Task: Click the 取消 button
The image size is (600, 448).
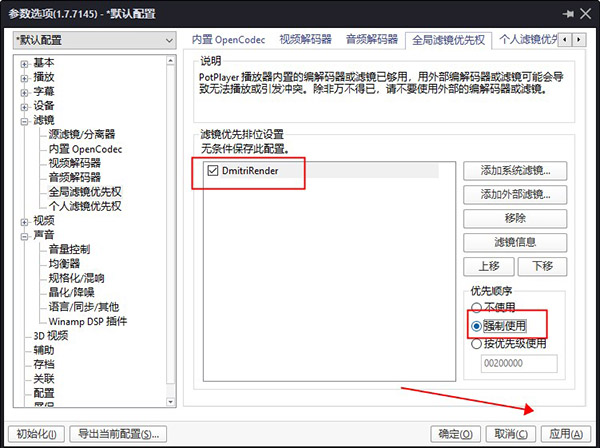Action: tap(510, 434)
